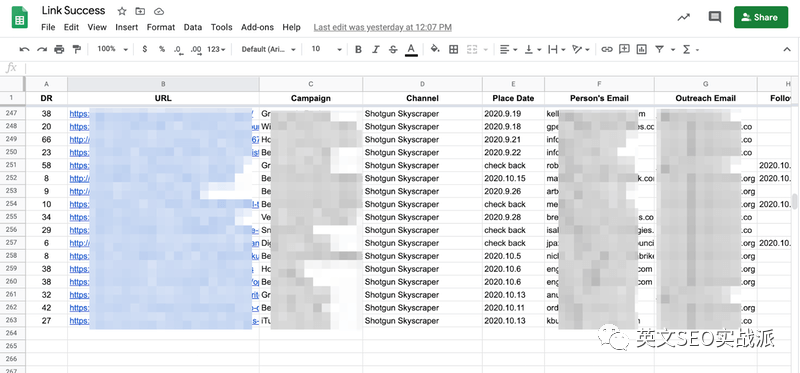Click the Undo icon
Screen dimensions: 800x373
tap(24, 49)
